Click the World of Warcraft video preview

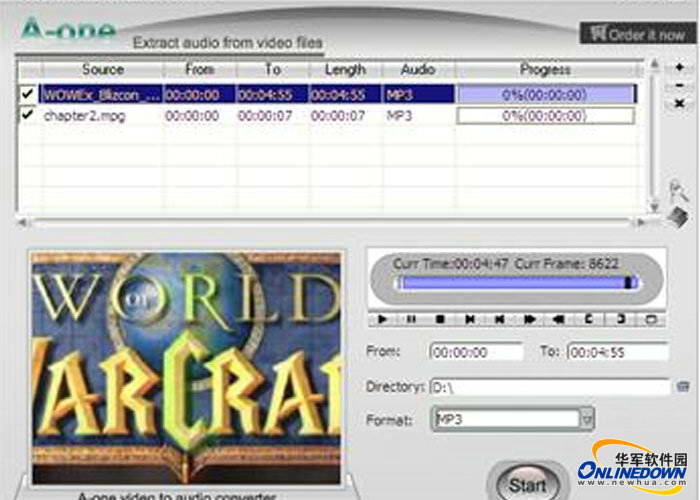186,368
